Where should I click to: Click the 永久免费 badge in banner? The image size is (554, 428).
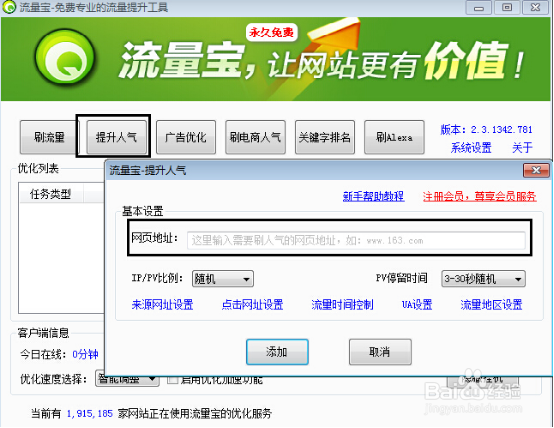(271, 33)
